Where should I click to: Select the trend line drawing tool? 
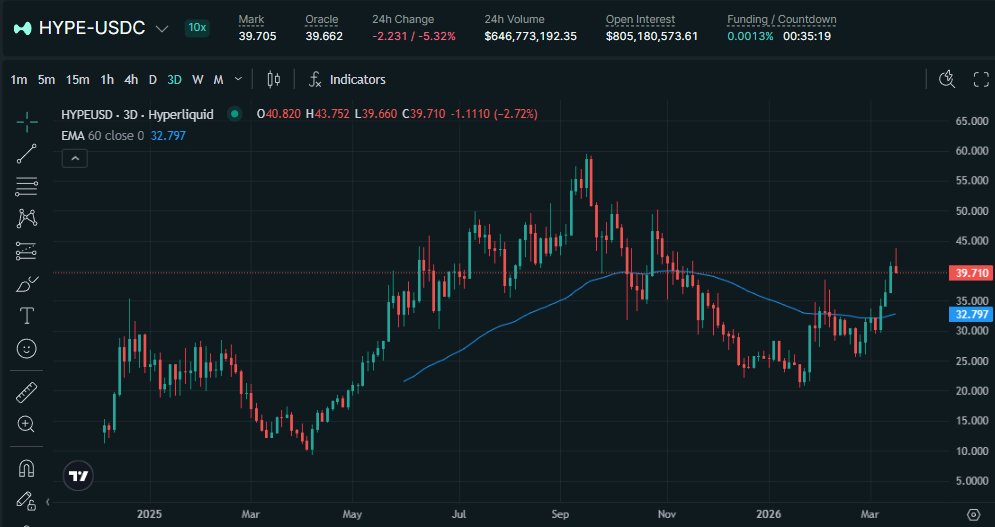click(x=27, y=154)
